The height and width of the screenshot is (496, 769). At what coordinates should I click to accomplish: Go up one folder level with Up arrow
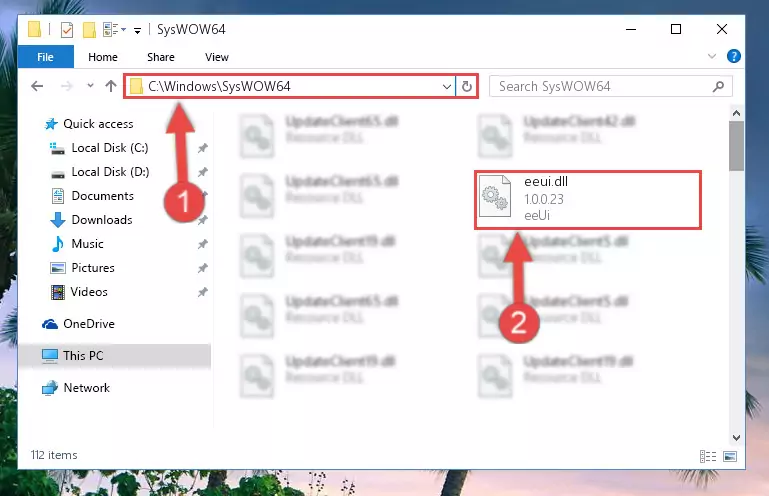coord(111,86)
